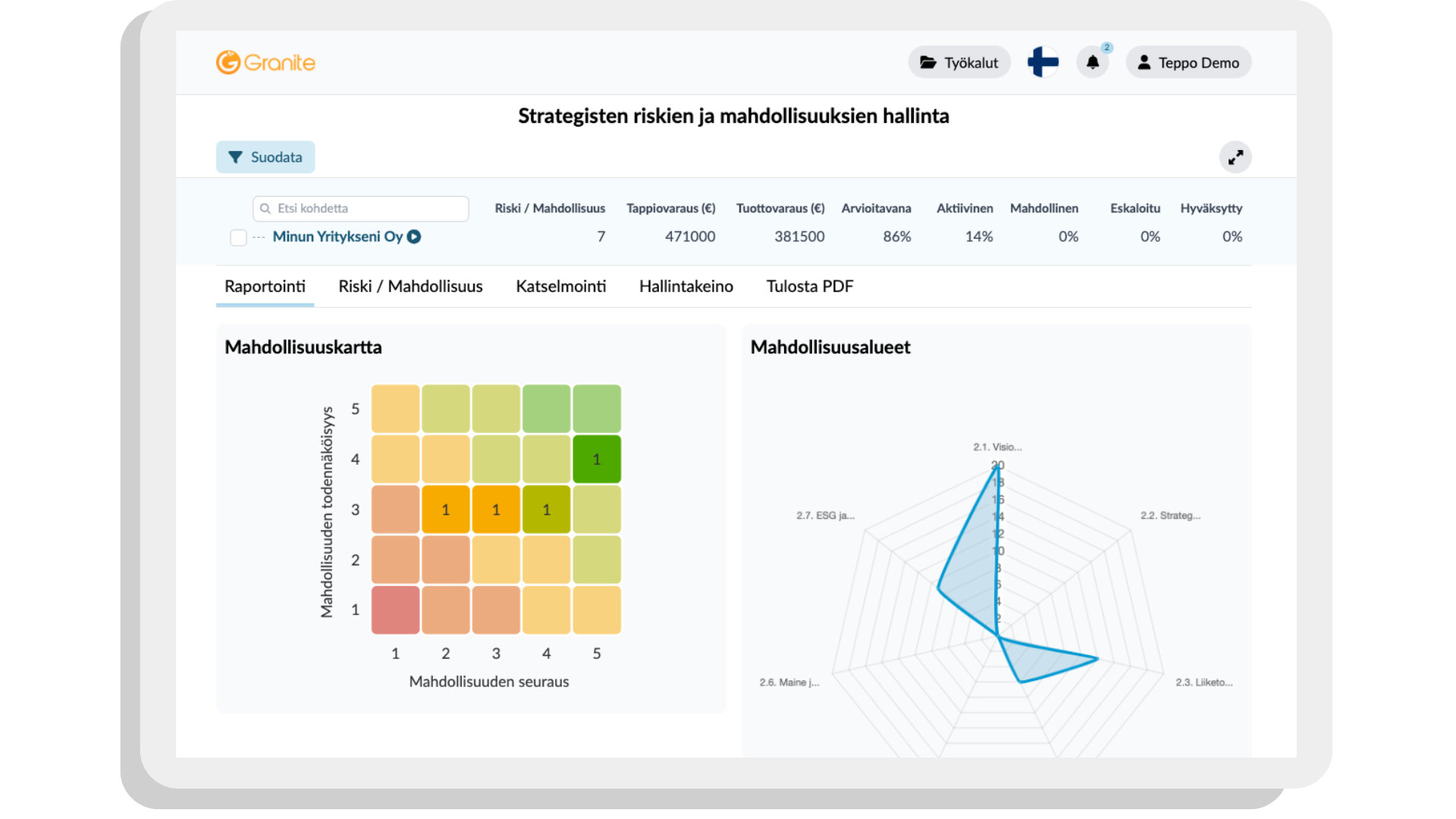Click orange cell at consequence 3, probability 3
This screenshot has height=819, width=1456.
(496, 510)
